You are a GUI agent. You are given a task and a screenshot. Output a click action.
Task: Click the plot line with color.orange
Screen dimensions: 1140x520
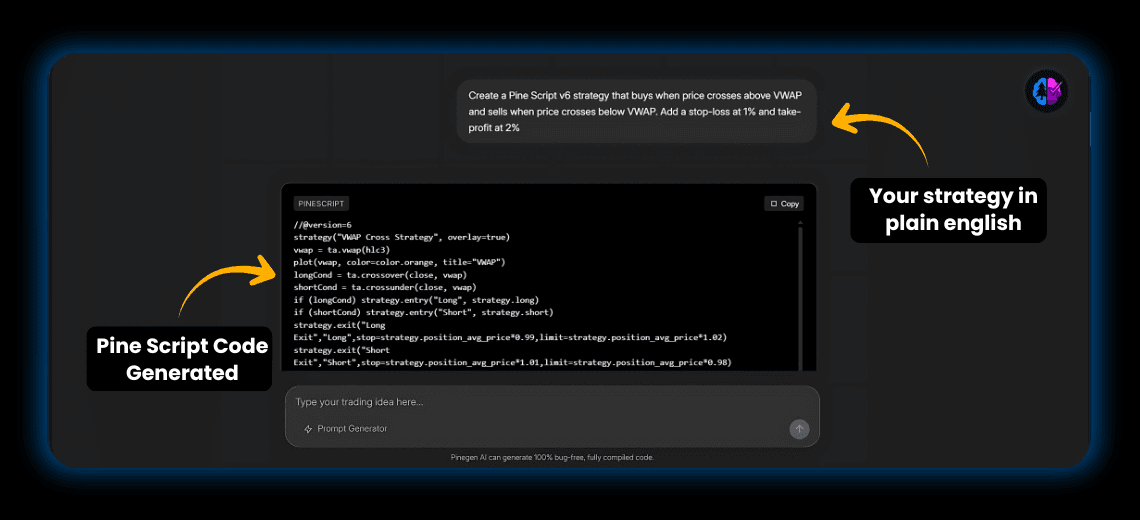click(x=400, y=262)
